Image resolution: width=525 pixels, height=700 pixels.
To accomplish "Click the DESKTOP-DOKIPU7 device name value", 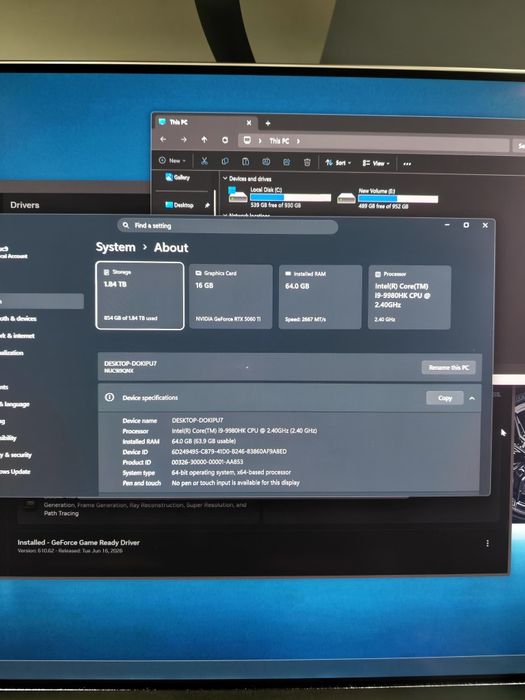I will 197,420.
